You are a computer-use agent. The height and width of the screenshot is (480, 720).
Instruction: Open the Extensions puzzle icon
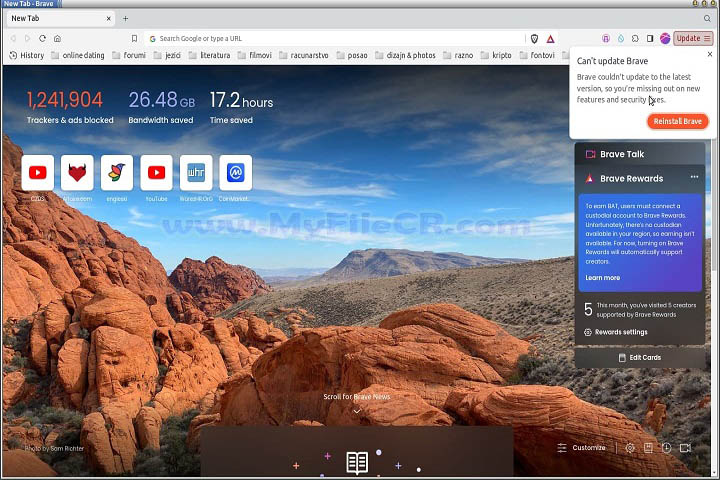click(x=635, y=39)
